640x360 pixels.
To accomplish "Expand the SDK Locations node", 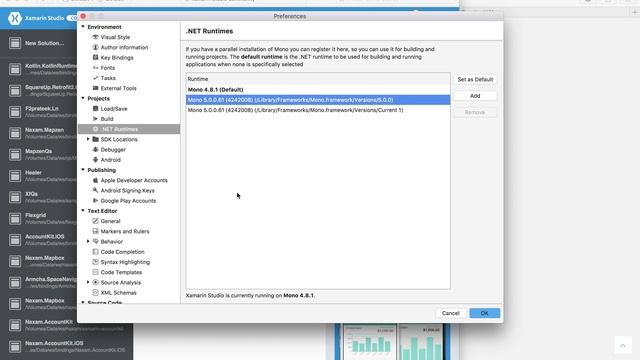I will 88,139.
